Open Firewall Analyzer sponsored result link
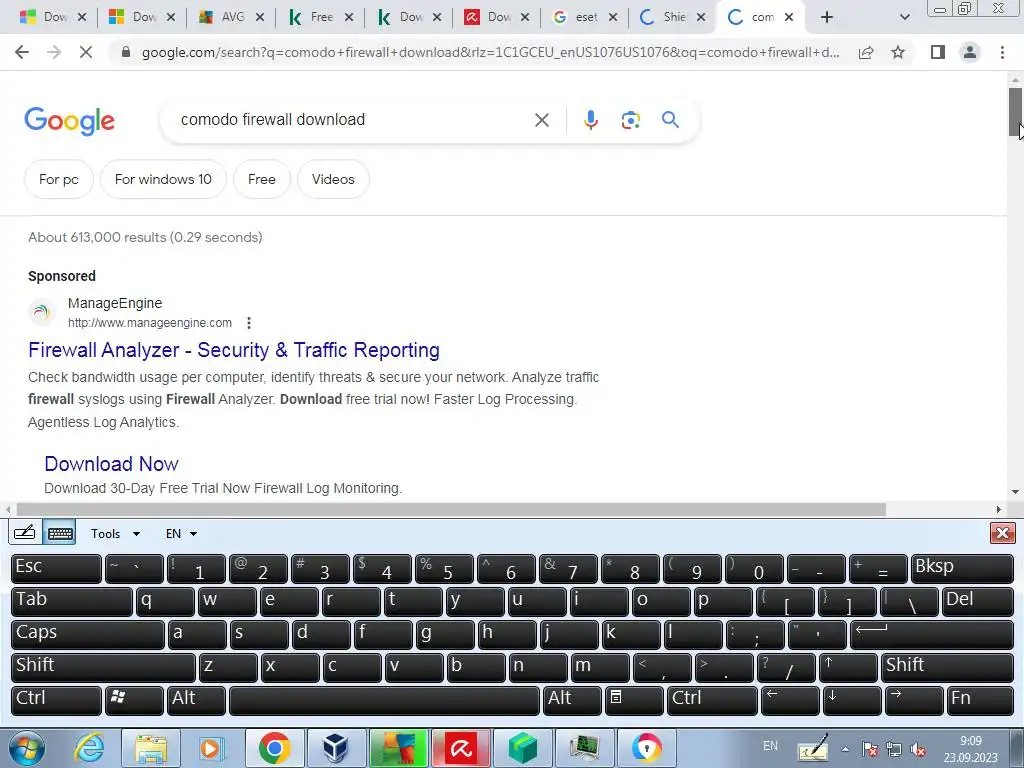The height and width of the screenshot is (768, 1024). tap(234, 350)
